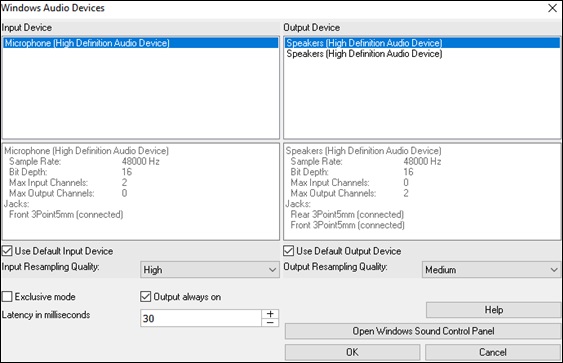Click the Help button
Image resolution: width=563 pixels, height=363 pixels.
coord(494,310)
